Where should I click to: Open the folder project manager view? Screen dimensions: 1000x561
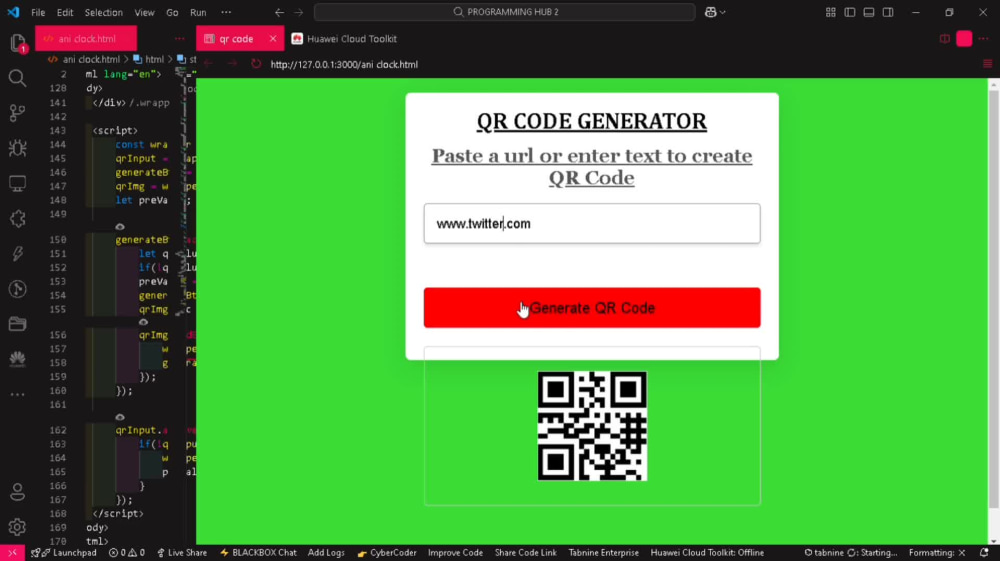[18, 324]
